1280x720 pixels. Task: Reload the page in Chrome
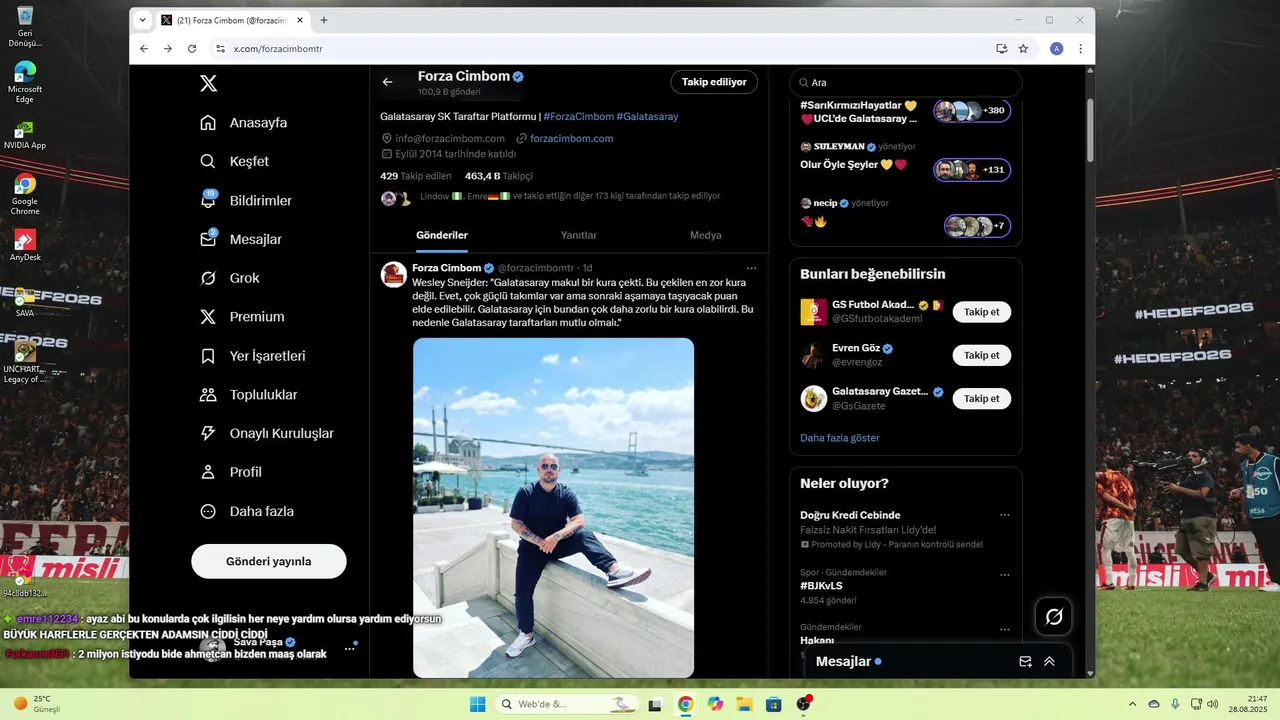pos(192,48)
